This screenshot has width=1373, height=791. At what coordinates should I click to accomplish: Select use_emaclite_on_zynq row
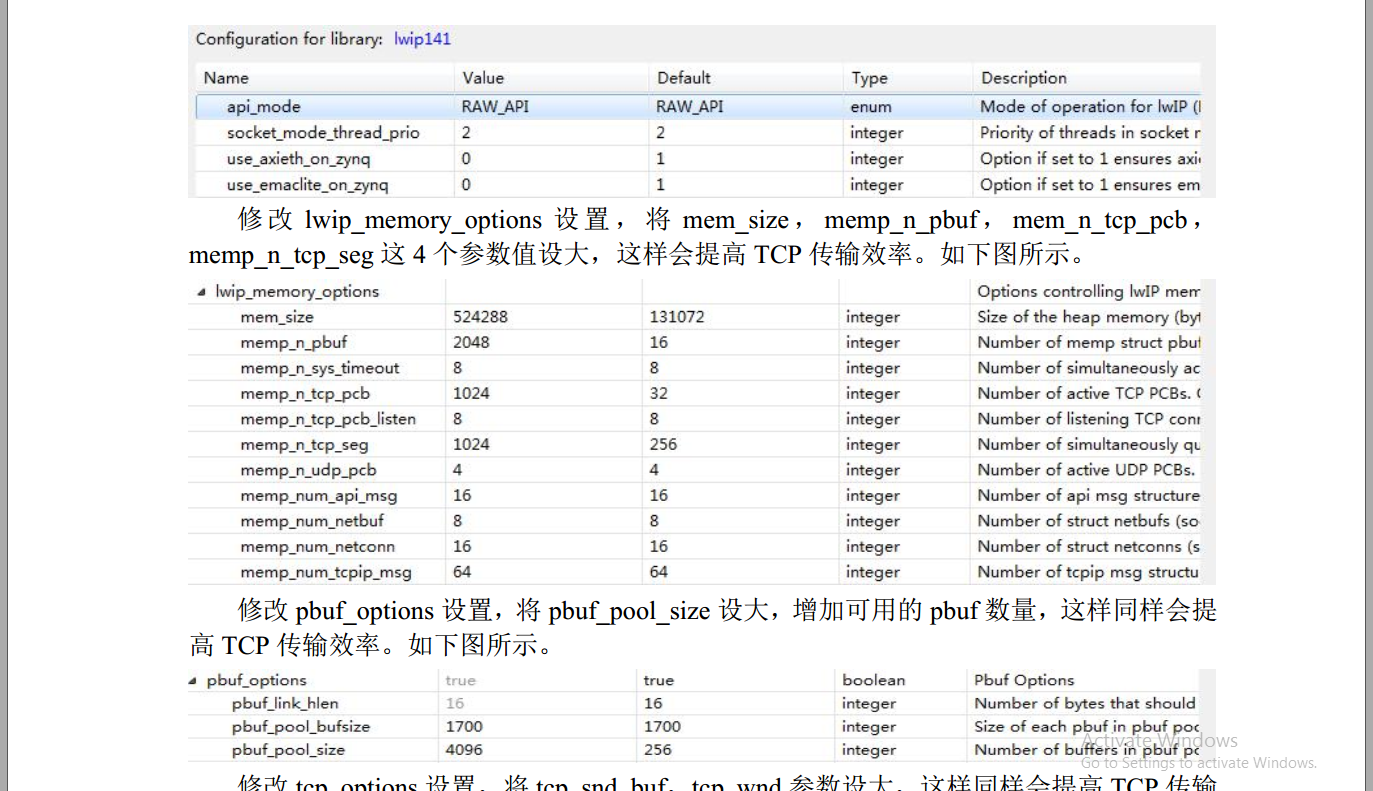click(x=307, y=185)
